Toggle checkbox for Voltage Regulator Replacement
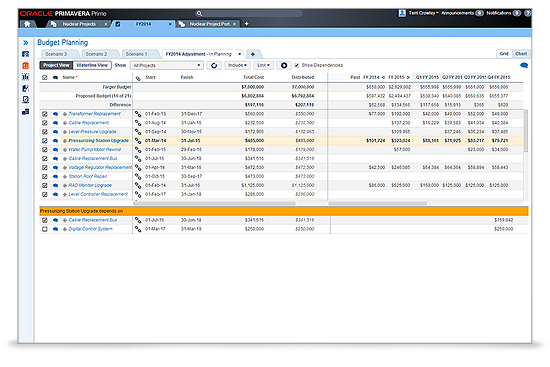 45,167
